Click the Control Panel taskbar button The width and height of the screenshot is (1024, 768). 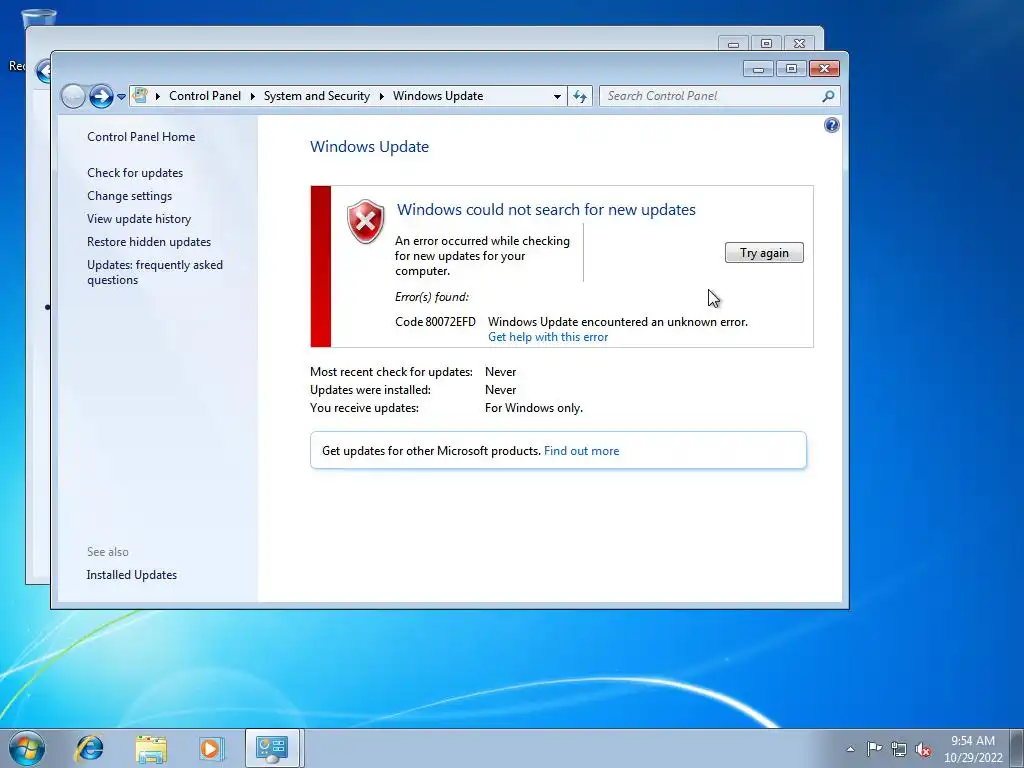[272, 748]
